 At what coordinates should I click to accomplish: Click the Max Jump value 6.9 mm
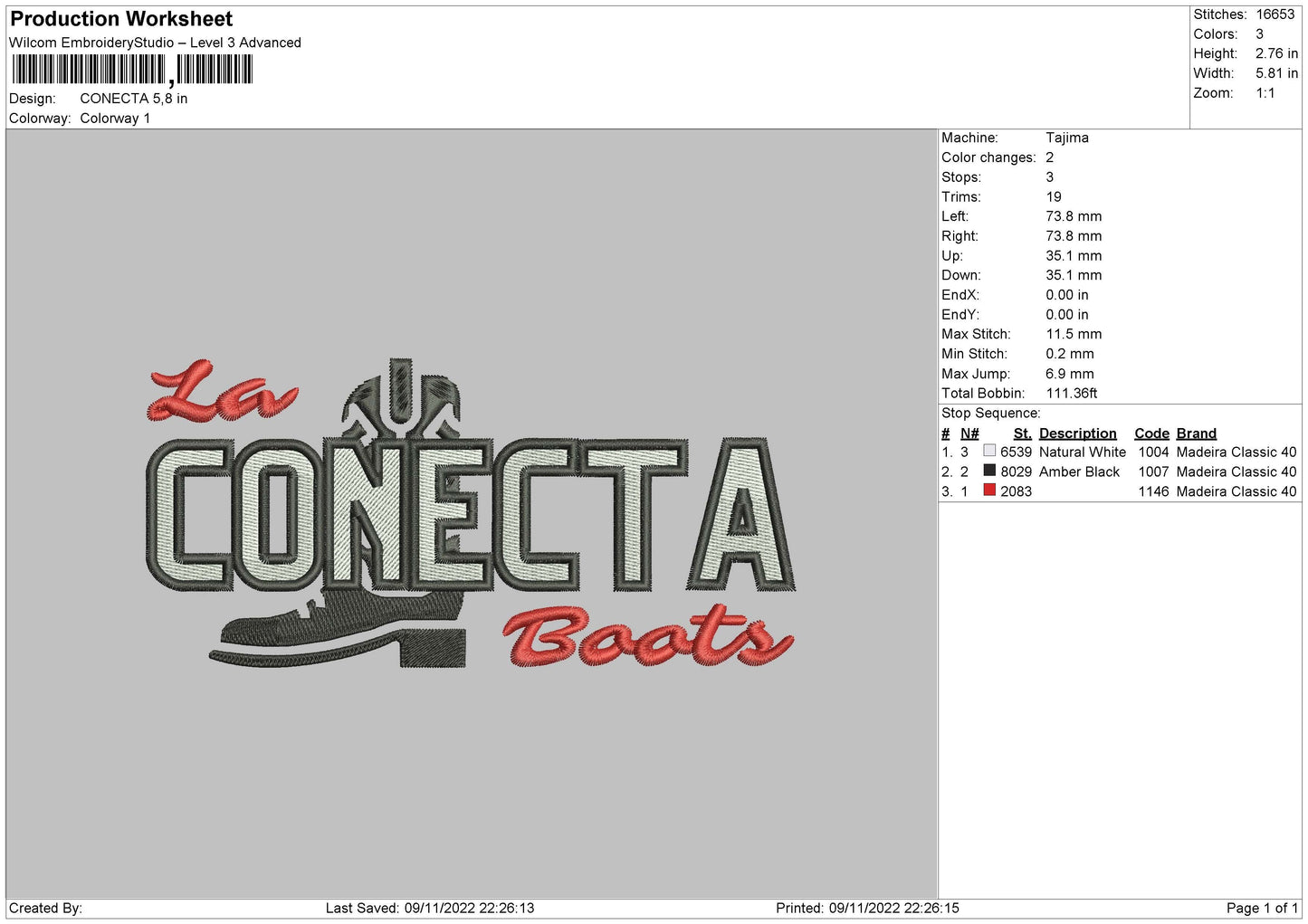[1070, 374]
